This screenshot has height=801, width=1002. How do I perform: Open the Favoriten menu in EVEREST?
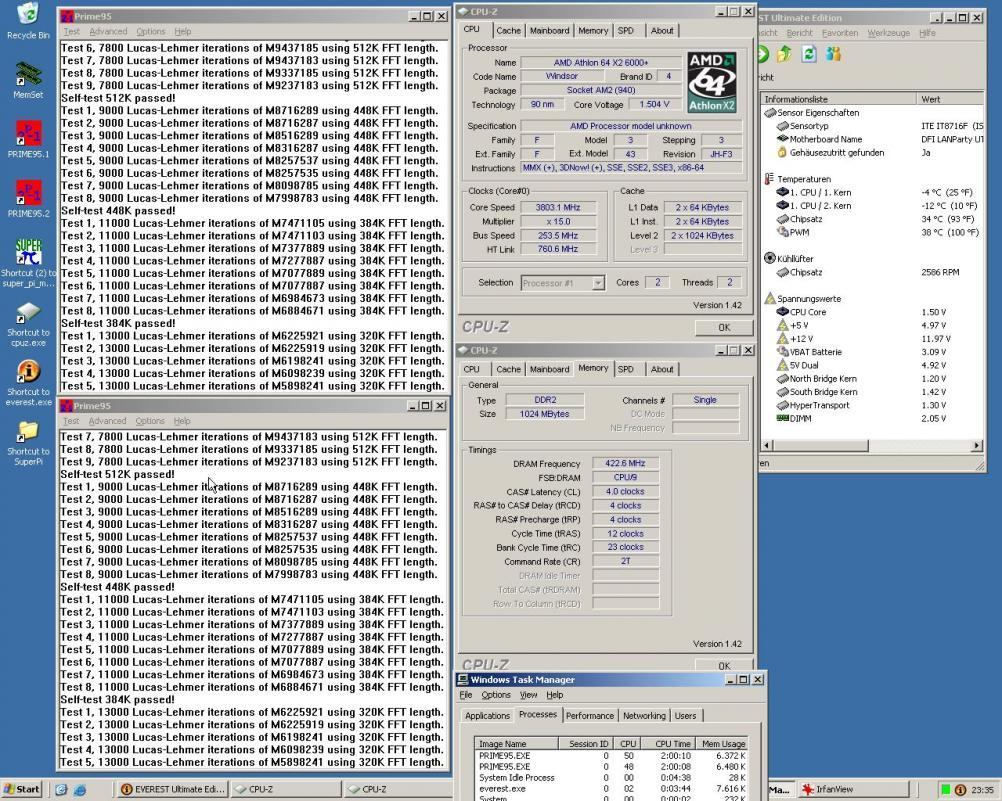pyautogui.click(x=840, y=33)
